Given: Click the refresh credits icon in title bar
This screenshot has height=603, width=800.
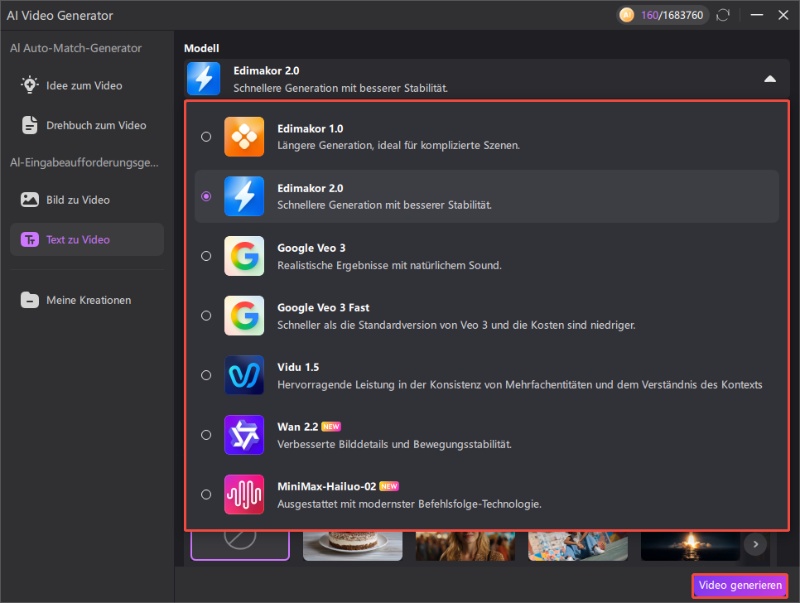Looking at the screenshot, I should pyautogui.click(x=723, y=15).
